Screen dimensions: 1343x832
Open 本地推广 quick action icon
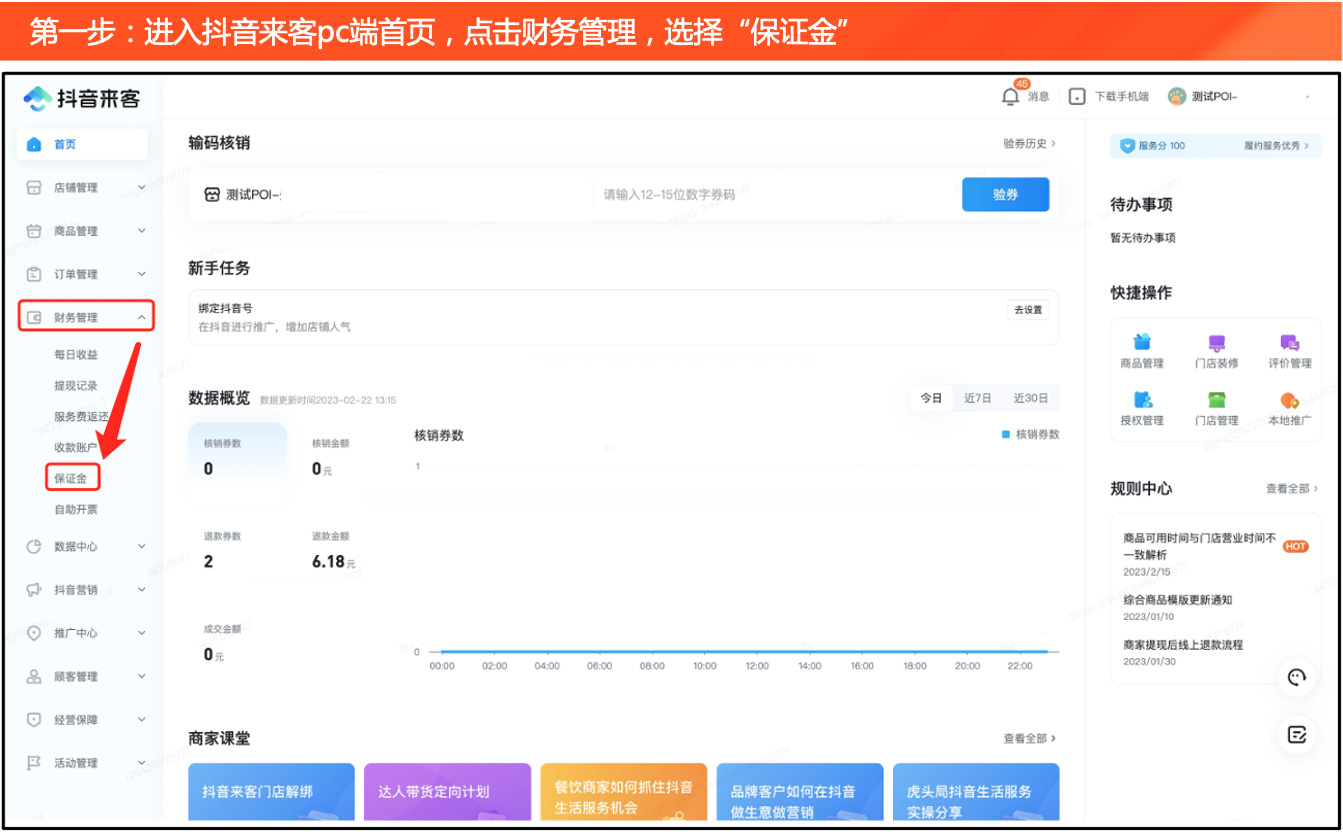[x=1290, y=400]
